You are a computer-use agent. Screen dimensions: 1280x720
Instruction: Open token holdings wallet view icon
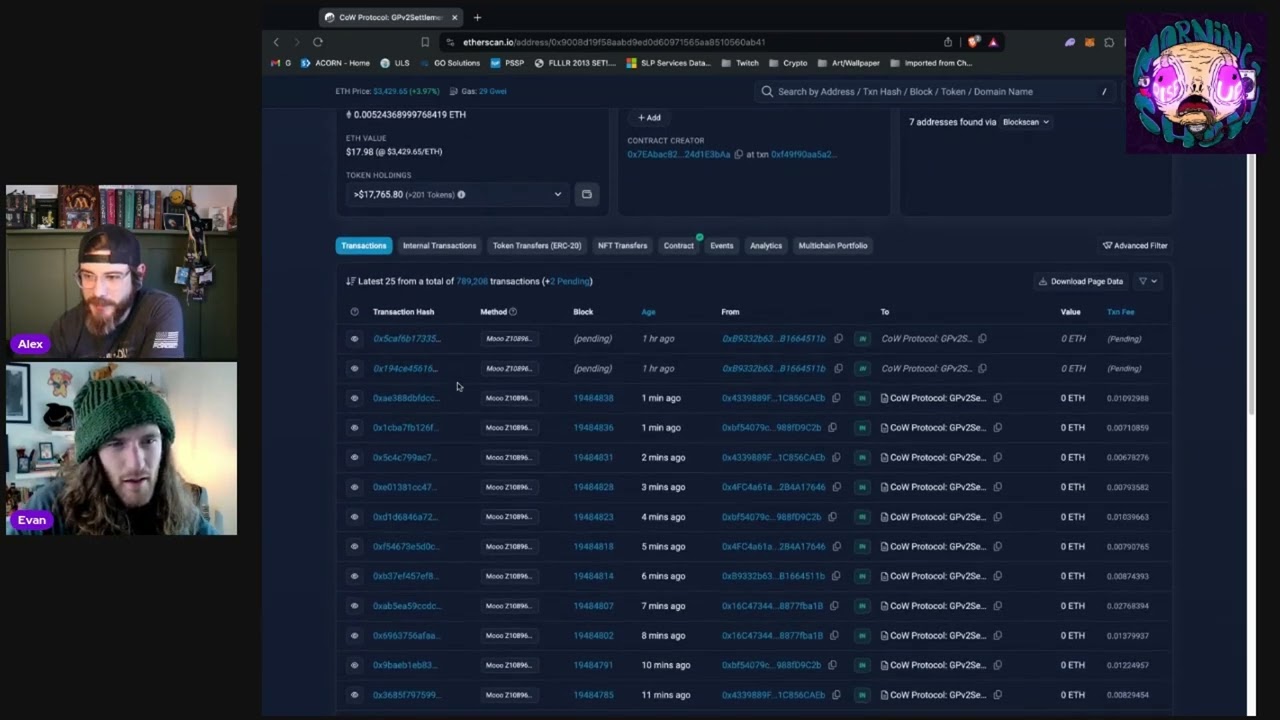coord(587,194)
